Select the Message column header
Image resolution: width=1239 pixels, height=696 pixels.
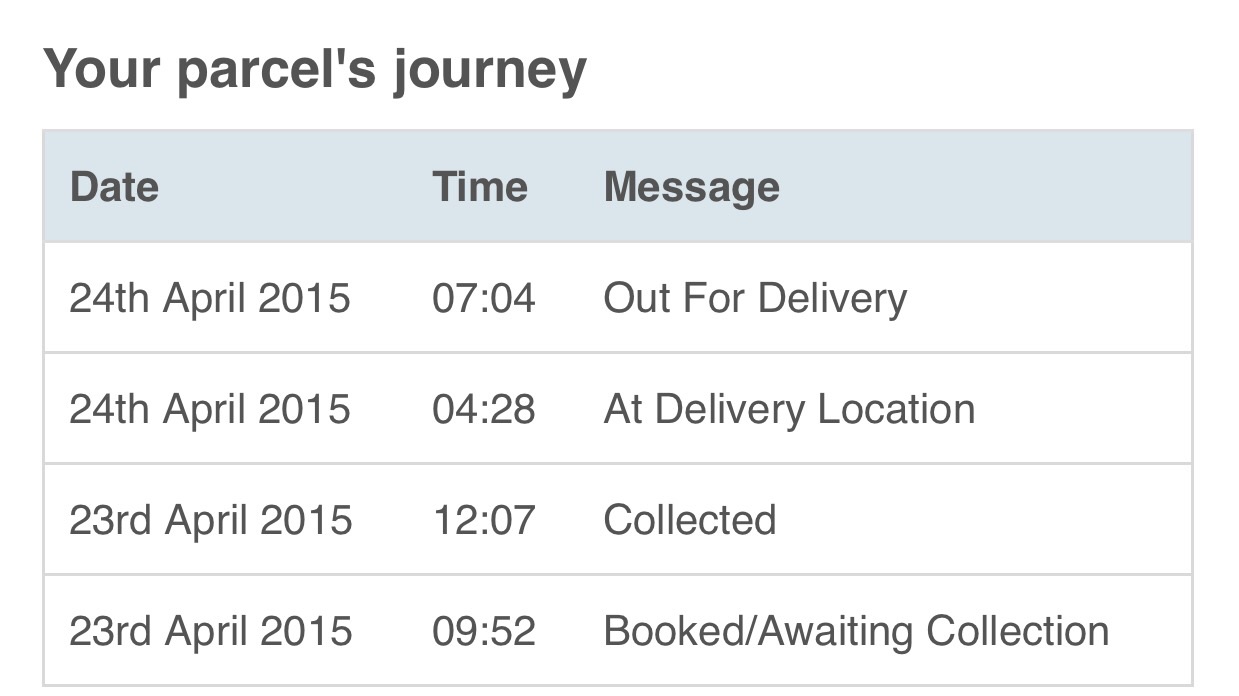[692, 187]
